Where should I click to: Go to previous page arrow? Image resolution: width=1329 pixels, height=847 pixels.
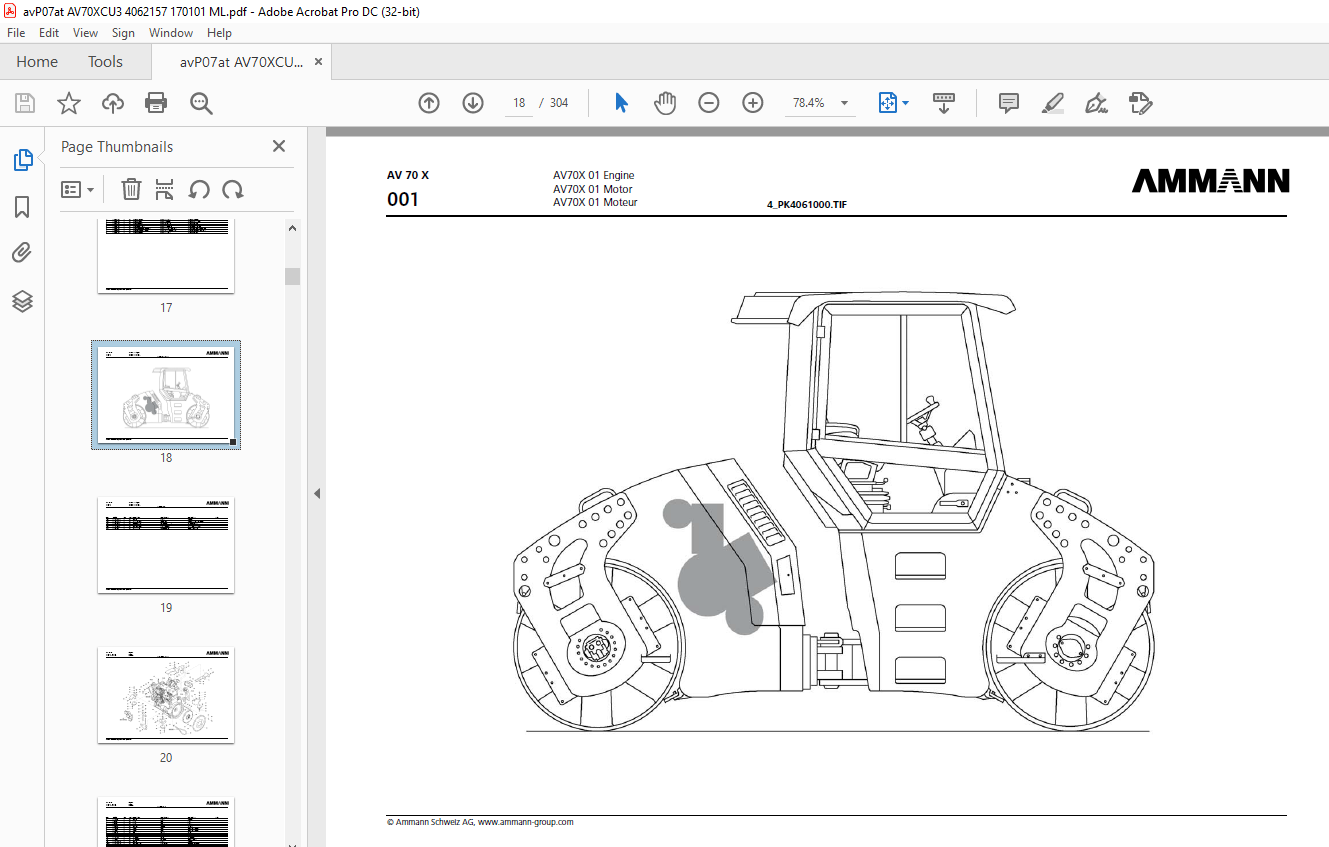point(429,103)
